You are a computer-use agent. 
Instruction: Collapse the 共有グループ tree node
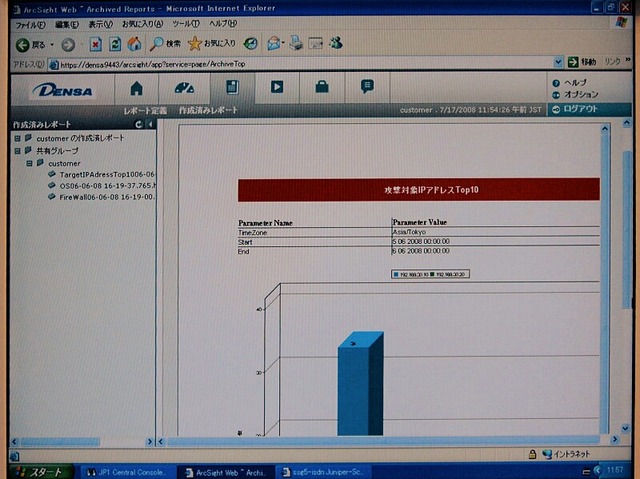pos(18,151)
